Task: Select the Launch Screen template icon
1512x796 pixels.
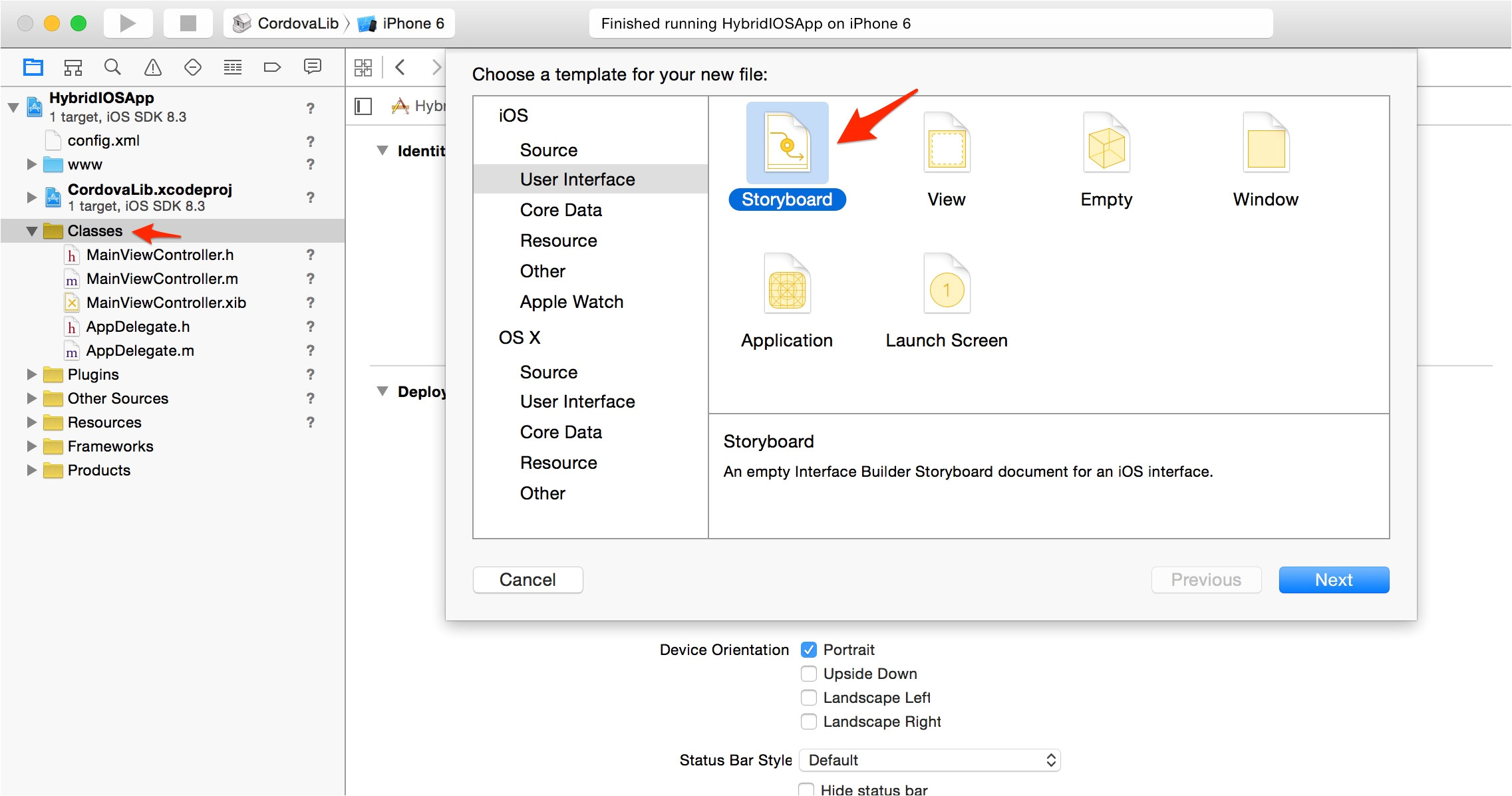Action: tap(947, 284)
